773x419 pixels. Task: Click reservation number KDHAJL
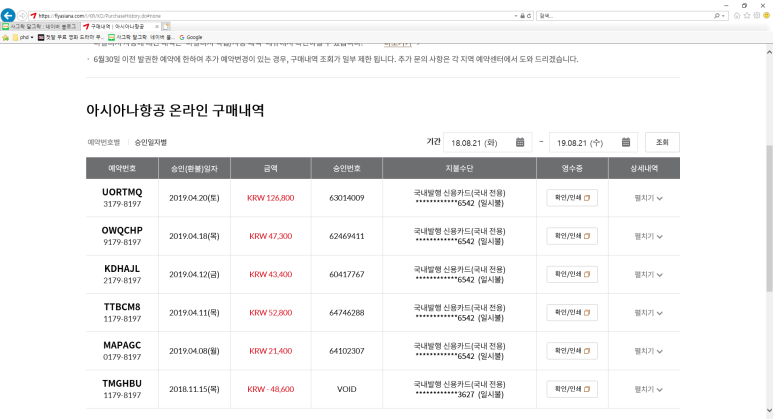coord(122,269)
